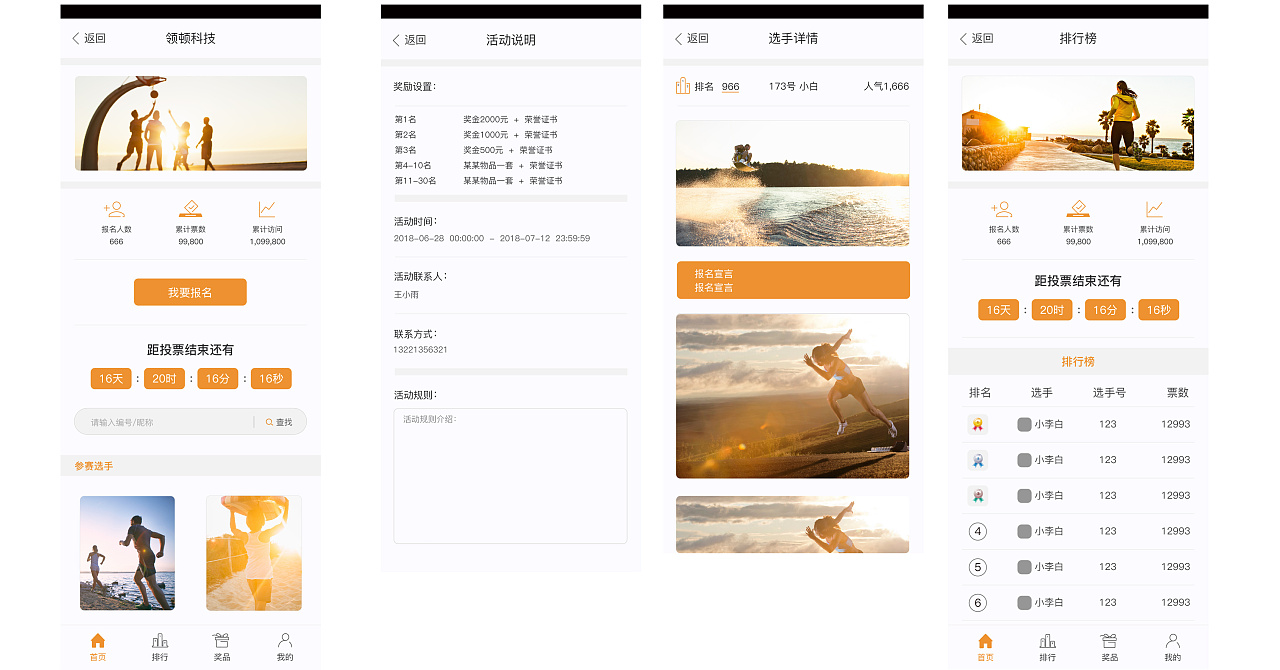The image size is (1280, 670).
Task: Open the orange 报名宣言 banner
Action: pyautogui.click(x=792, y=280)
